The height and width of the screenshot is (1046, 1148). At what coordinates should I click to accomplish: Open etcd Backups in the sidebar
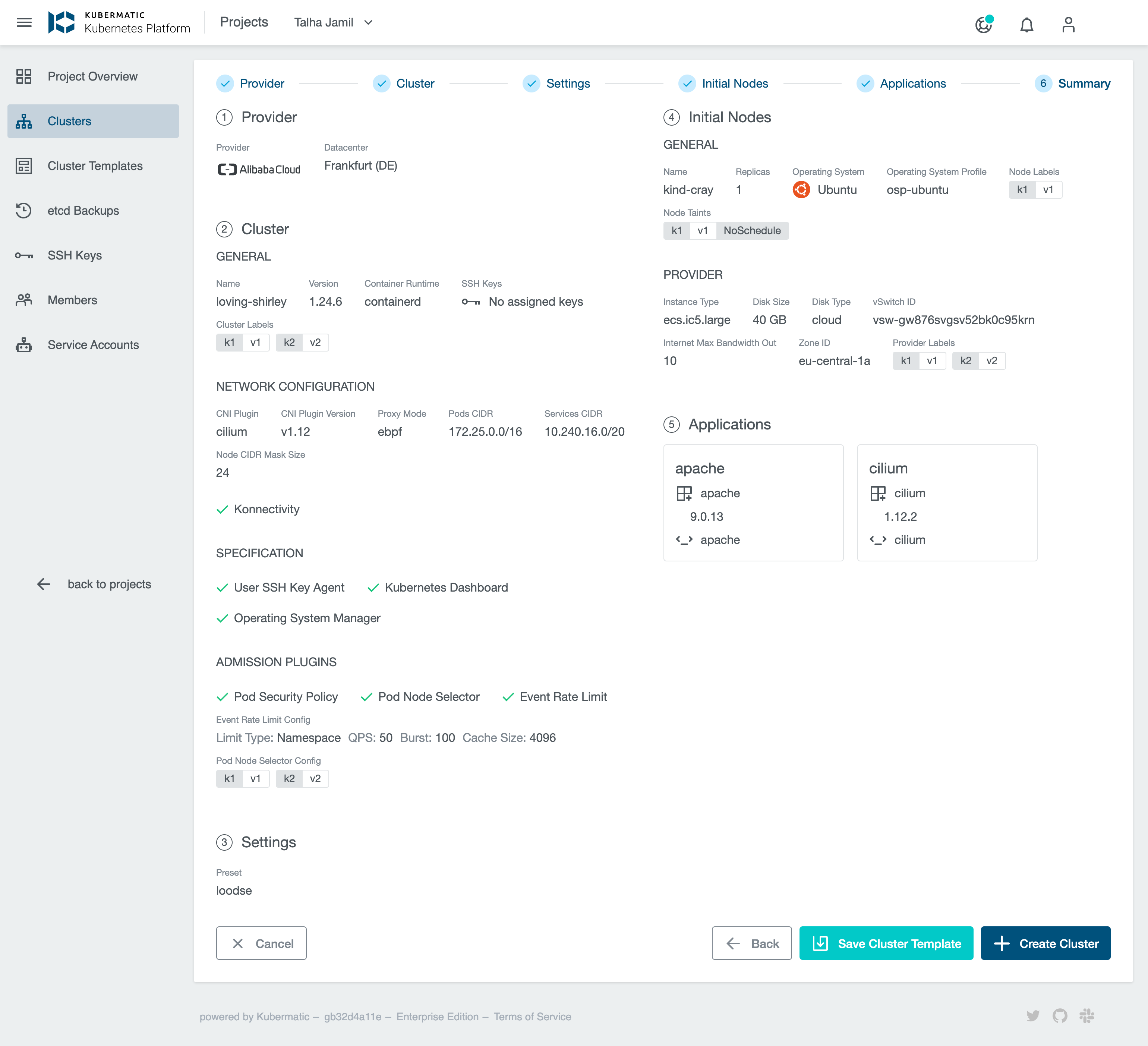click(93, 211)
